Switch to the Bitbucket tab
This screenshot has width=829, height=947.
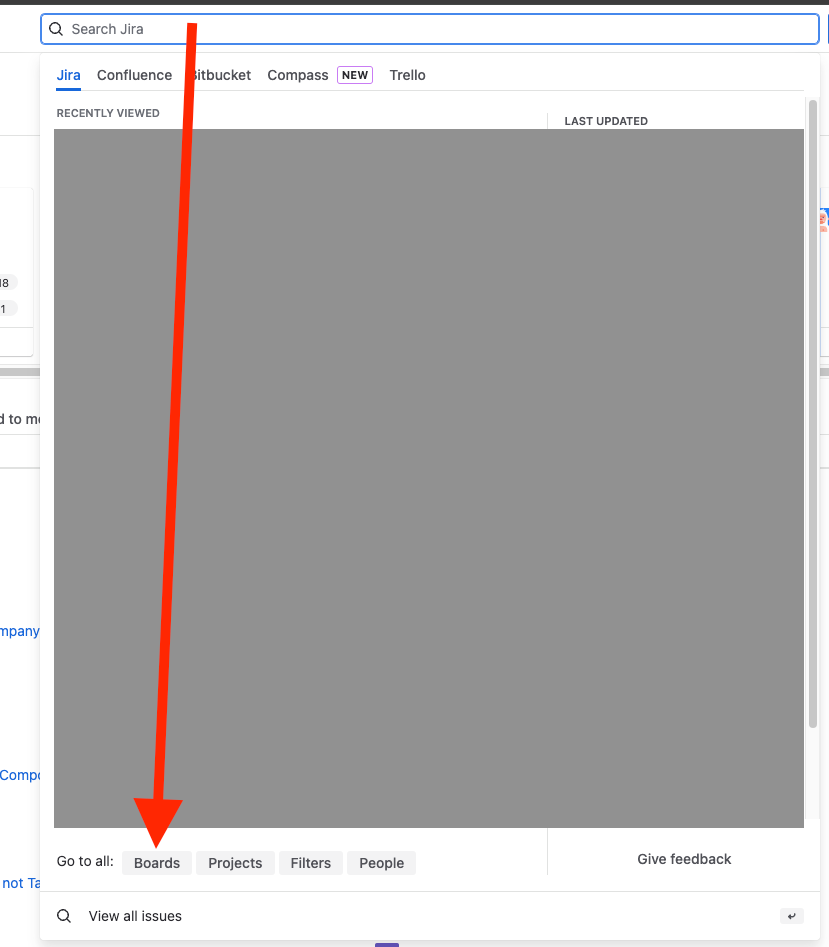[x=220, y=75]
